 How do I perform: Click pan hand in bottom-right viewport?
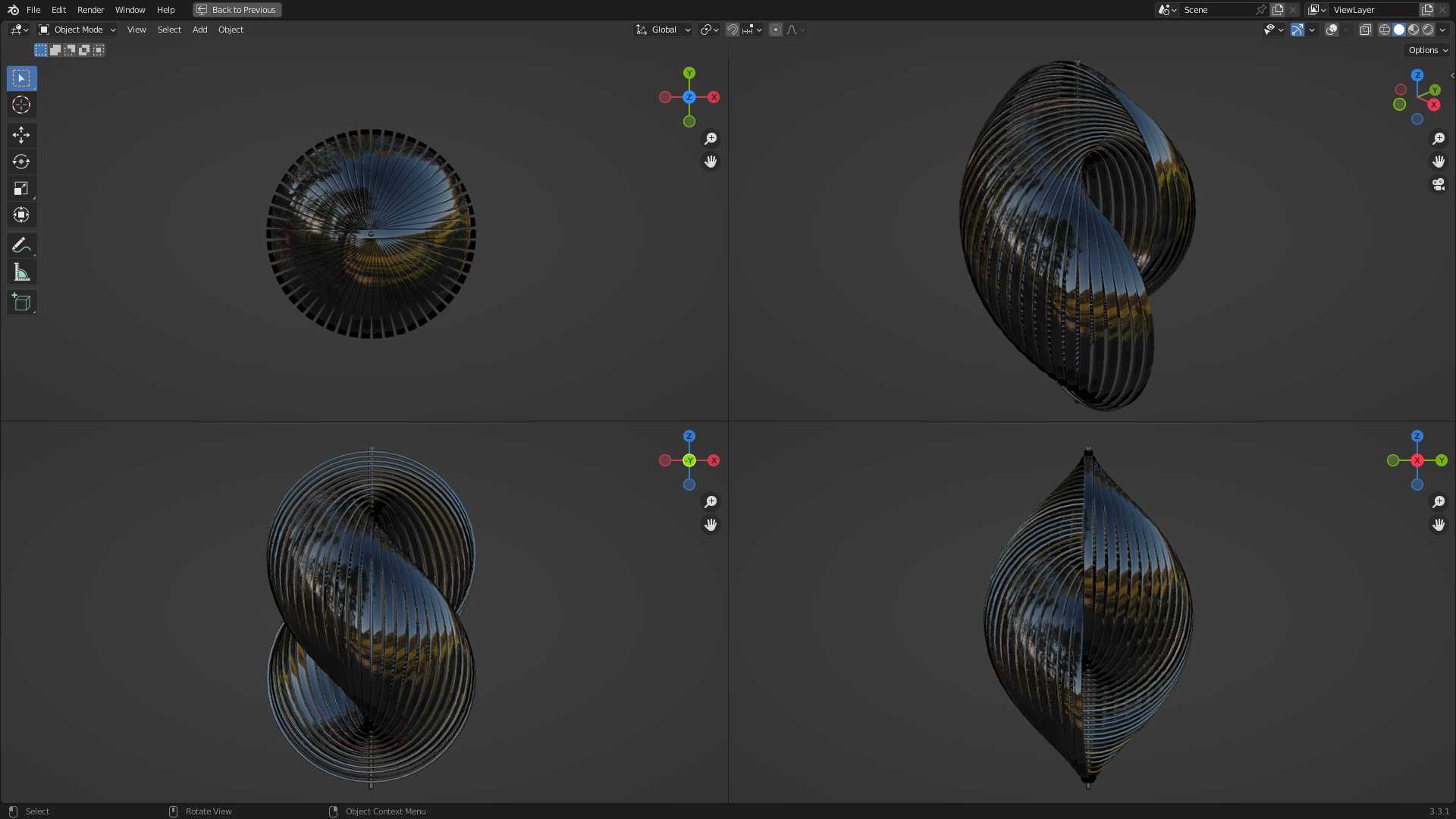tap(1439, 525)
